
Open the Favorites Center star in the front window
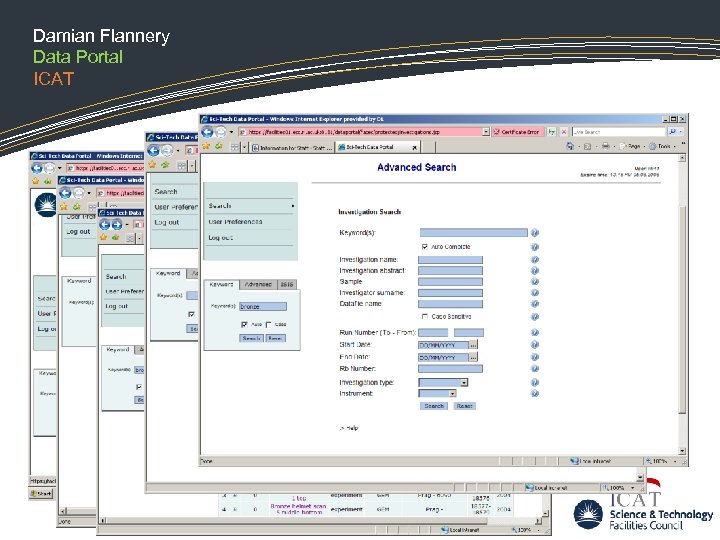[x=206, y=146]
